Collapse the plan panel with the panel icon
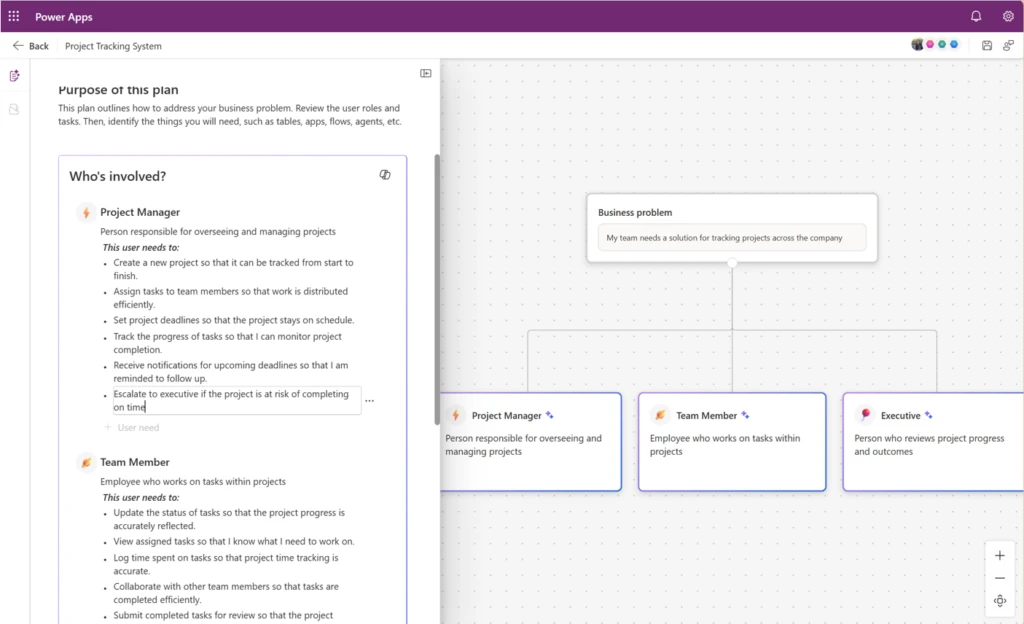1024x624 pixels. (x=425, y=72)
